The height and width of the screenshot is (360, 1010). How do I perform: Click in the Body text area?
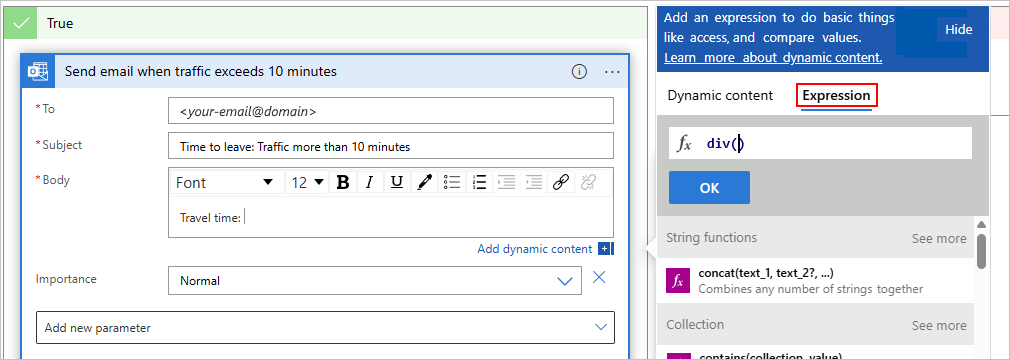pyautogui.click(x=390, y=218)
